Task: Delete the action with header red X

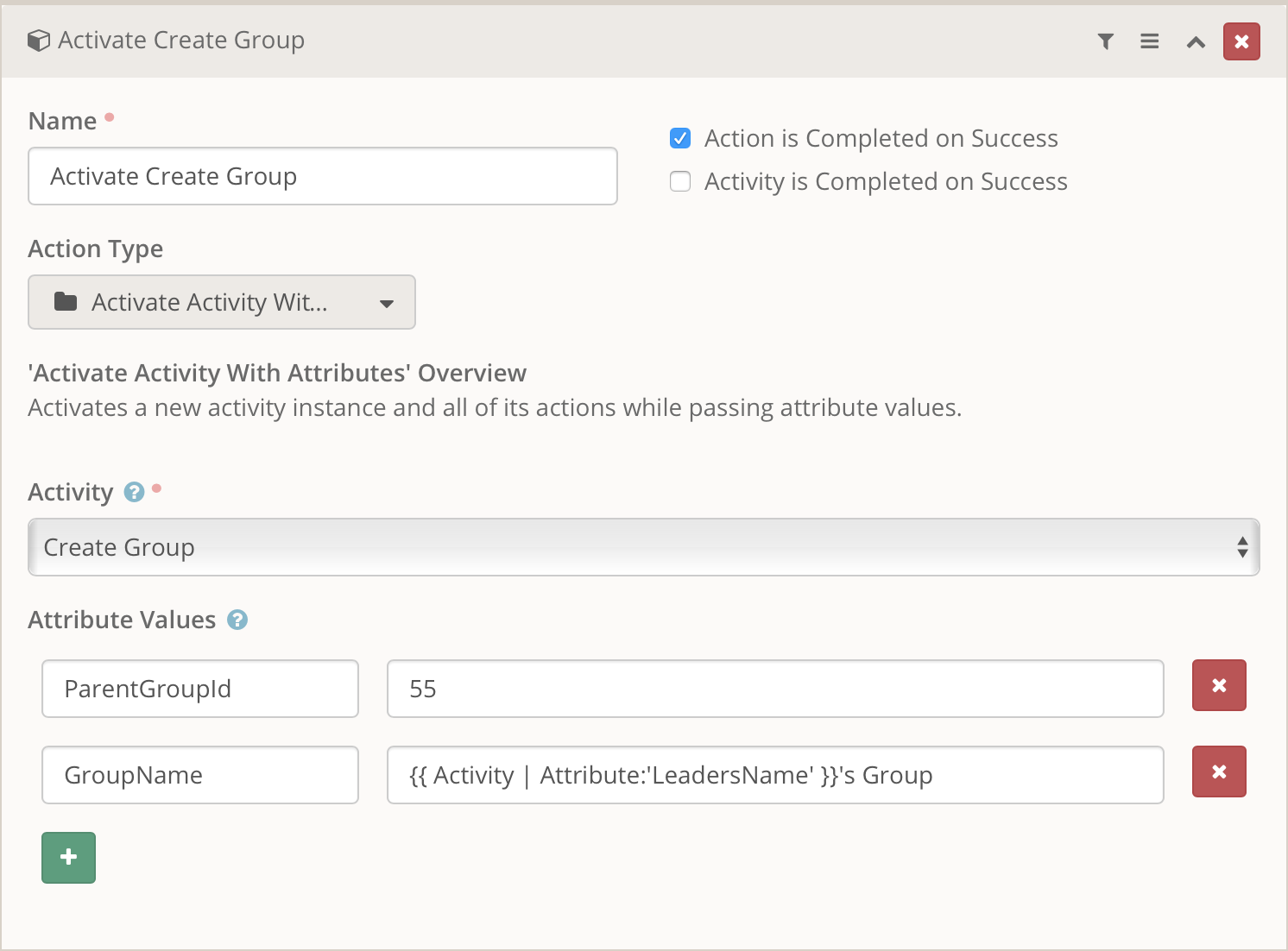Action: 1241,41
